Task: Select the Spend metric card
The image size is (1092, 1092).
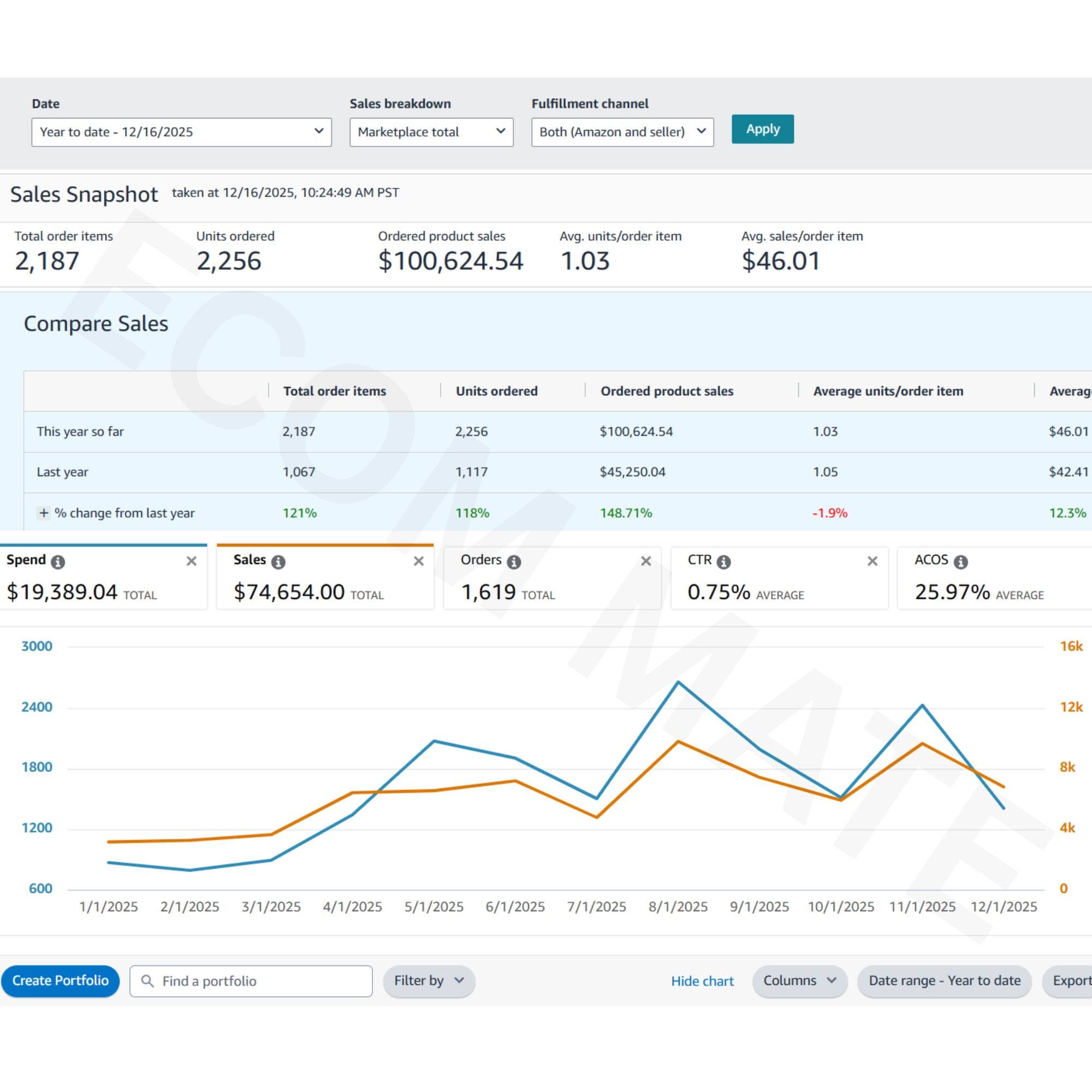Action: 103,577
